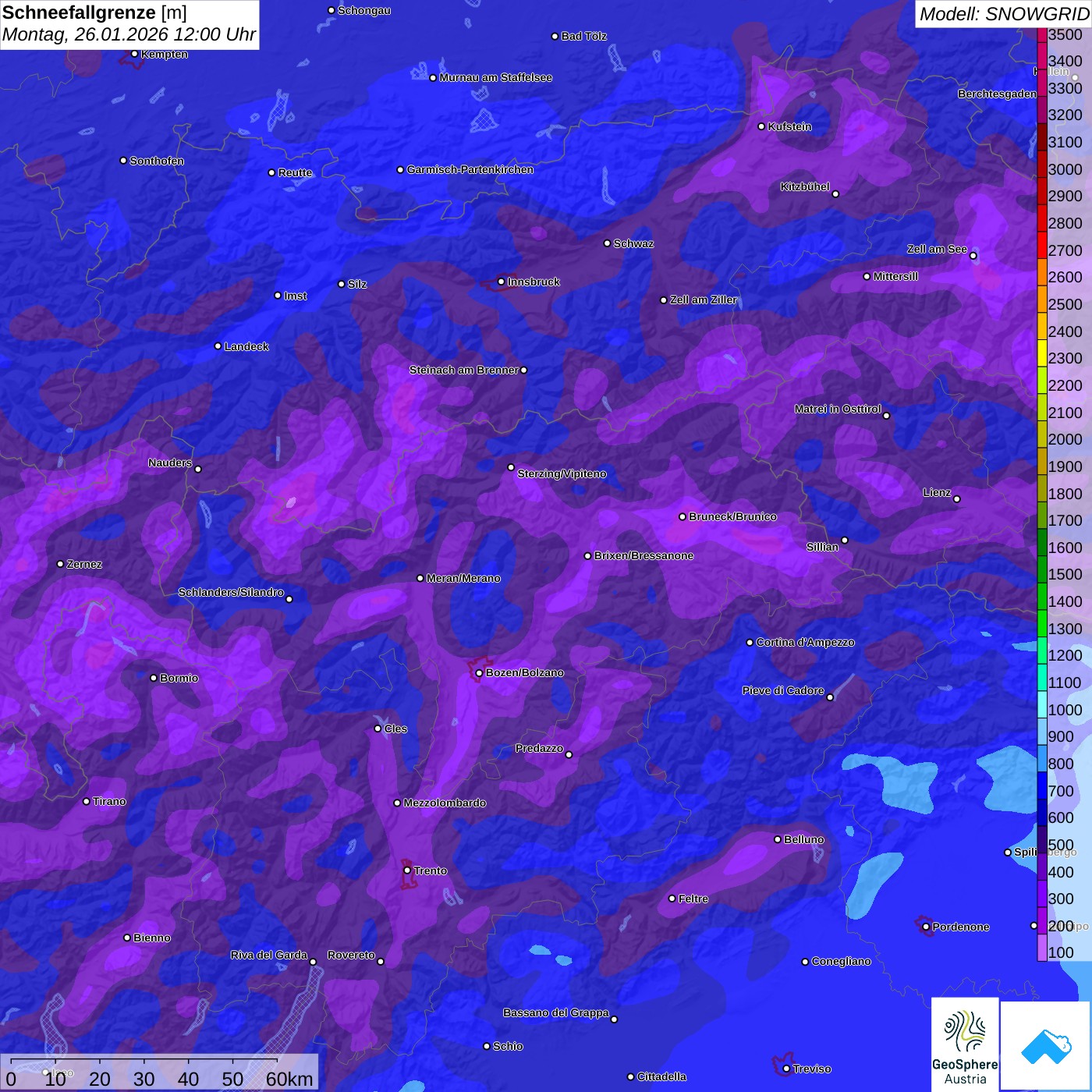Click the Zell am Ziller label
This screenshot has width=1092, height=1092.
tap(704, 300)
